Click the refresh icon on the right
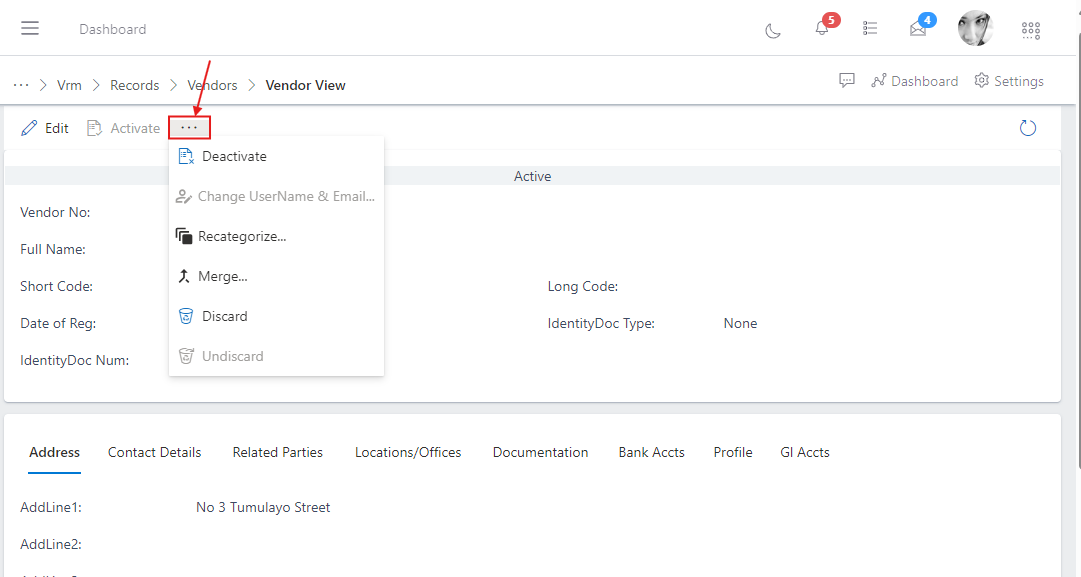1081x577 pixels. [x=1028, y=128]
